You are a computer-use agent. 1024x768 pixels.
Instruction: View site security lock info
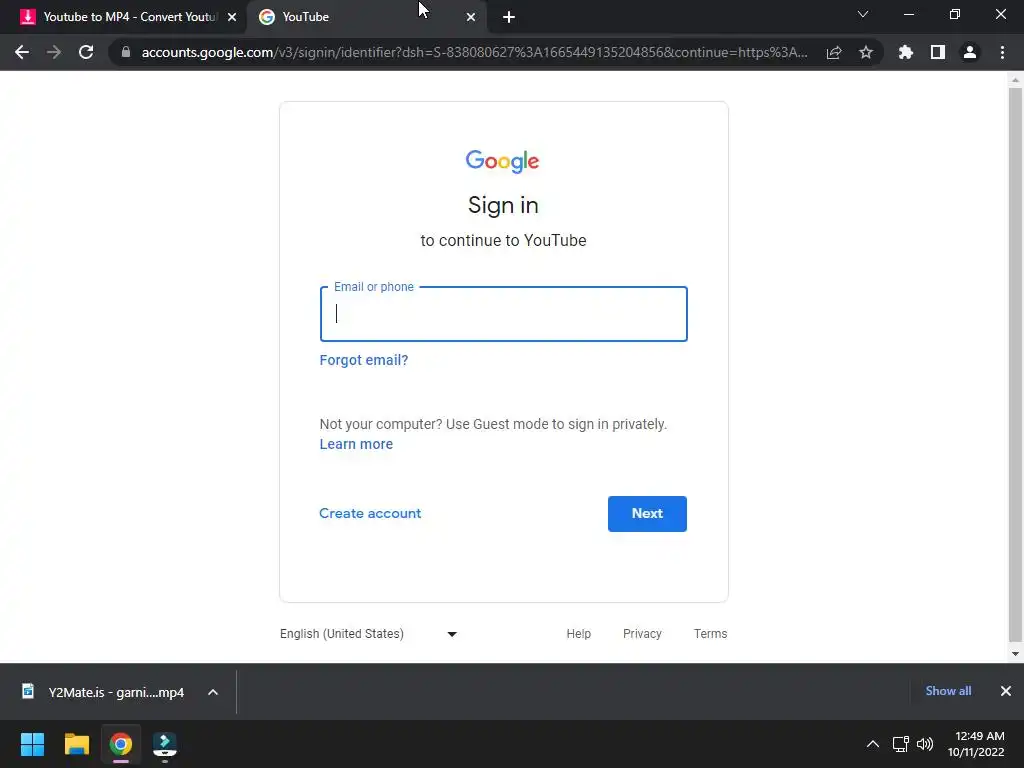coord(126,52)
